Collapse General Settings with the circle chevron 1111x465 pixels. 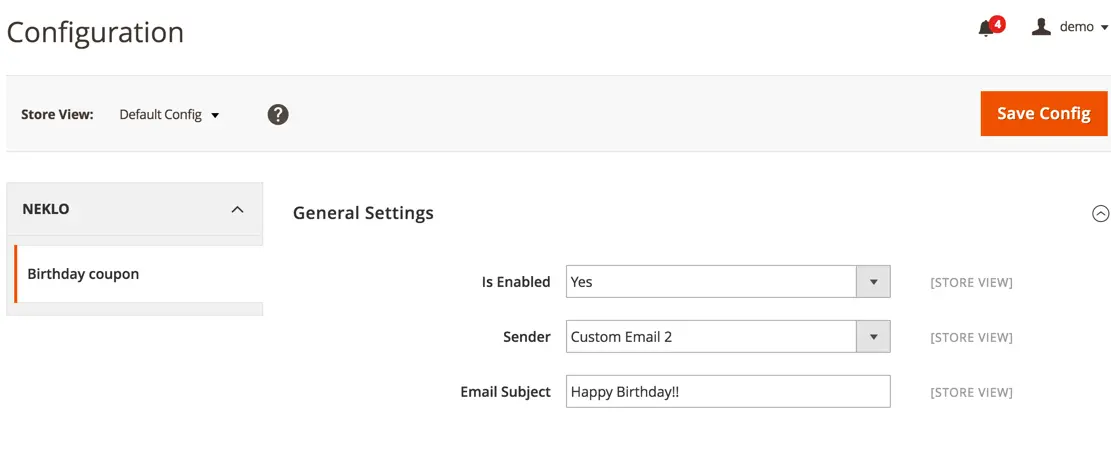click(x=1100, y=213)
